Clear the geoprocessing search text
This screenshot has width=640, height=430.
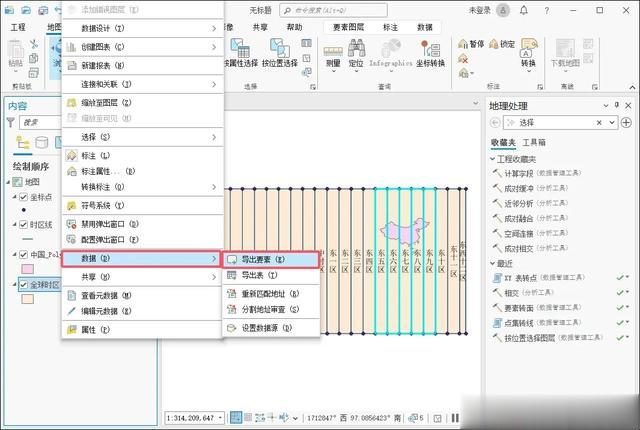click(x=599, y=122)
